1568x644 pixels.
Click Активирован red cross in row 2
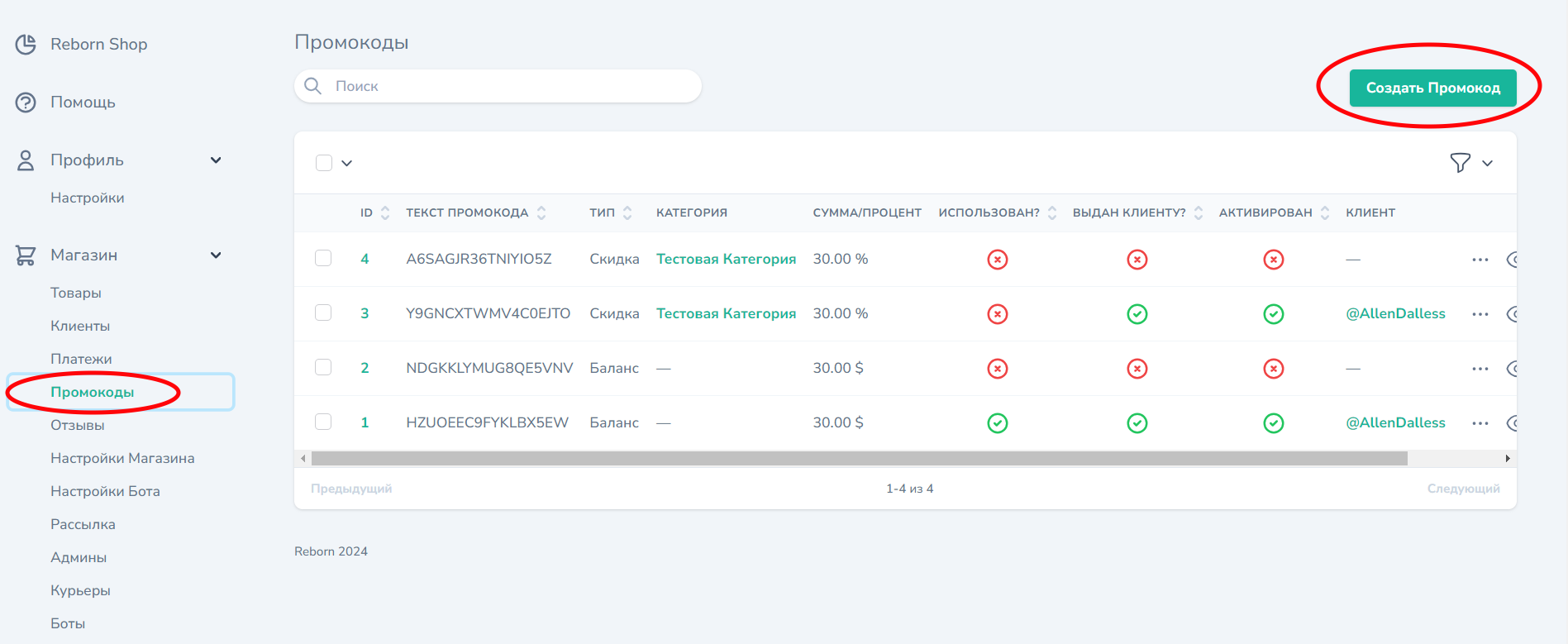click(1274, 369)
